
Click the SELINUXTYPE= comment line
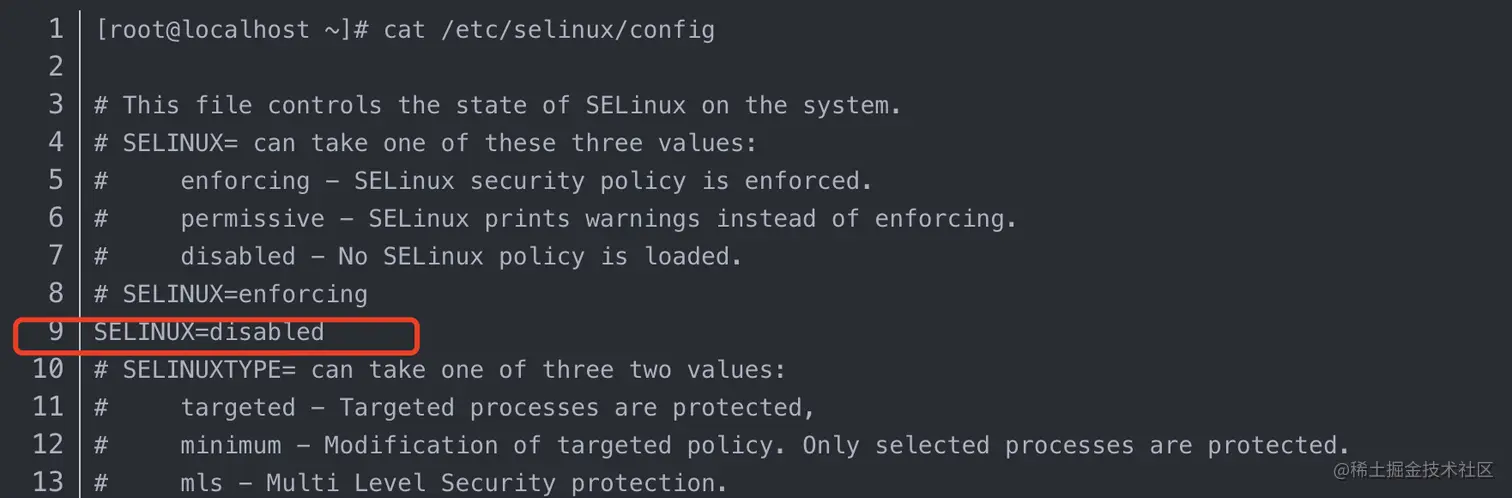click(x=440, y=370)
